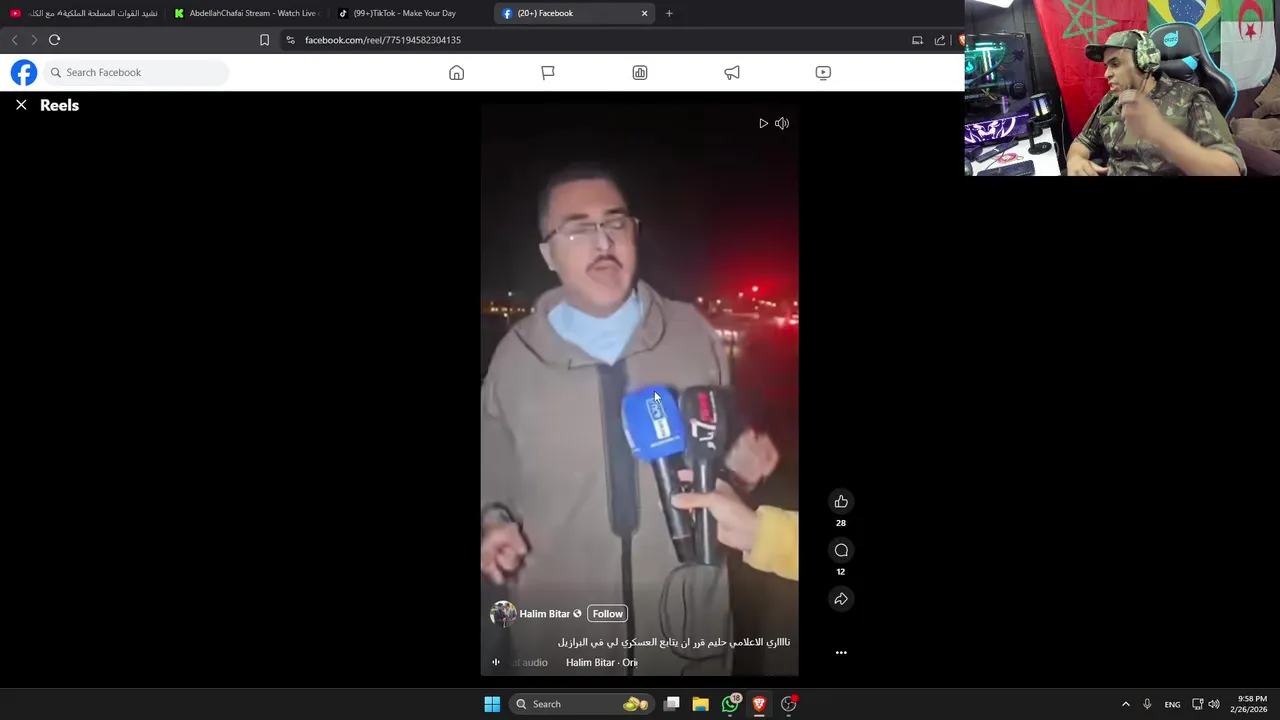
Task: Open Halim Bitar profile picture
Action: click(x=503, y=614)
